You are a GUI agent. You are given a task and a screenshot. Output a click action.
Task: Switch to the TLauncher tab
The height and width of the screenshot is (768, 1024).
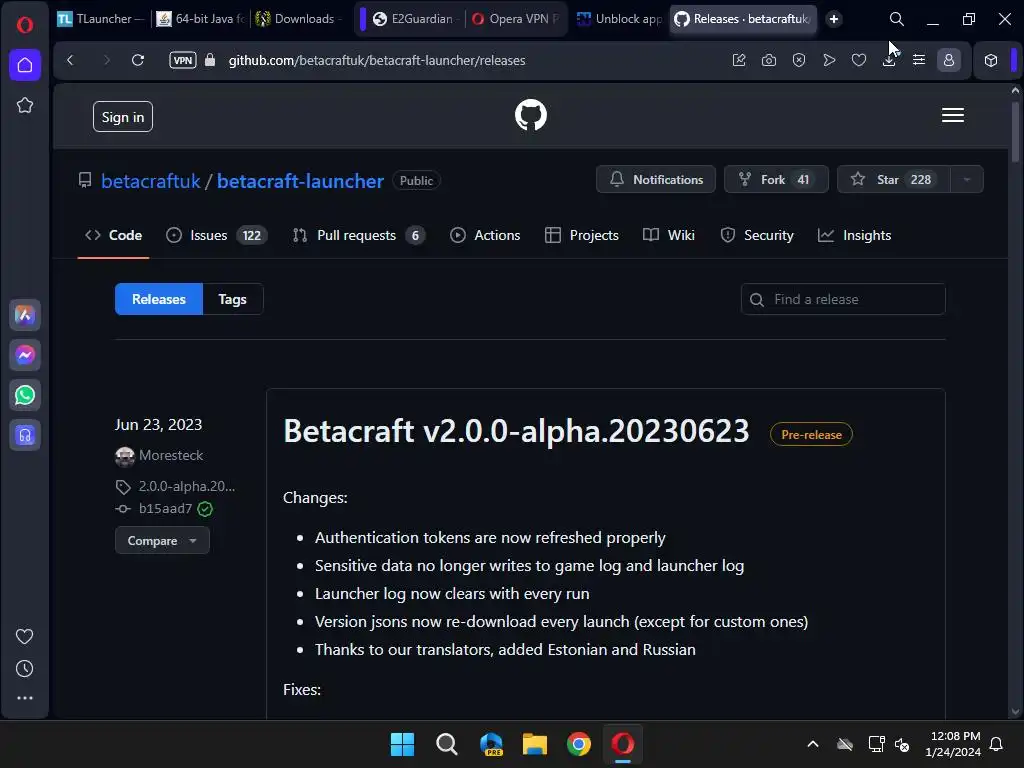coord(101,19)
